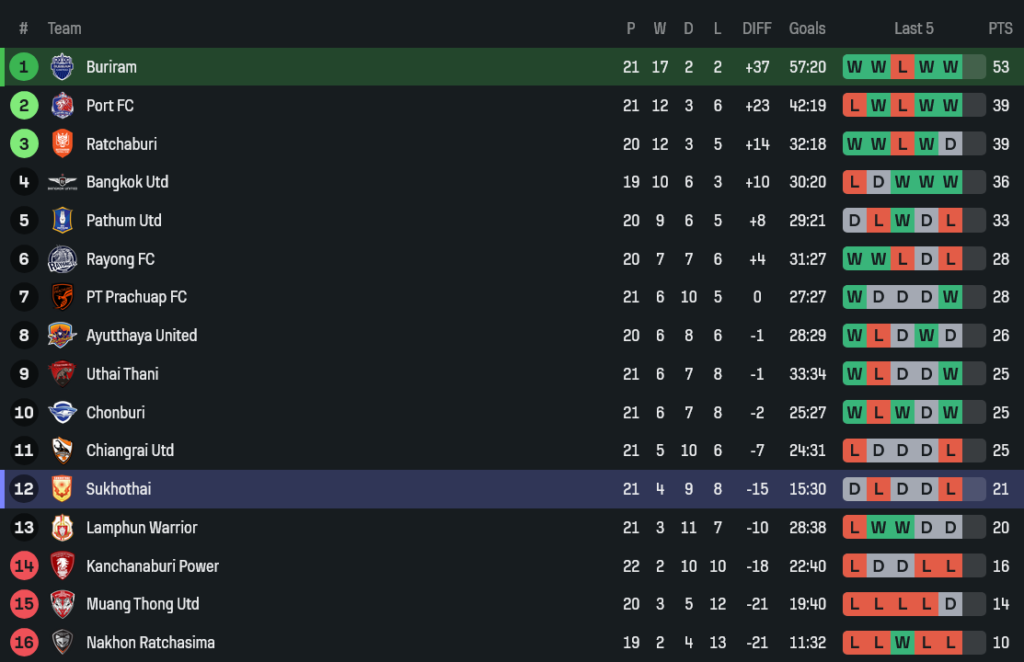Click the Chonburi shark logo icon
The width and height of the screenshot is (1024, 662).
[x=62, y=412]
